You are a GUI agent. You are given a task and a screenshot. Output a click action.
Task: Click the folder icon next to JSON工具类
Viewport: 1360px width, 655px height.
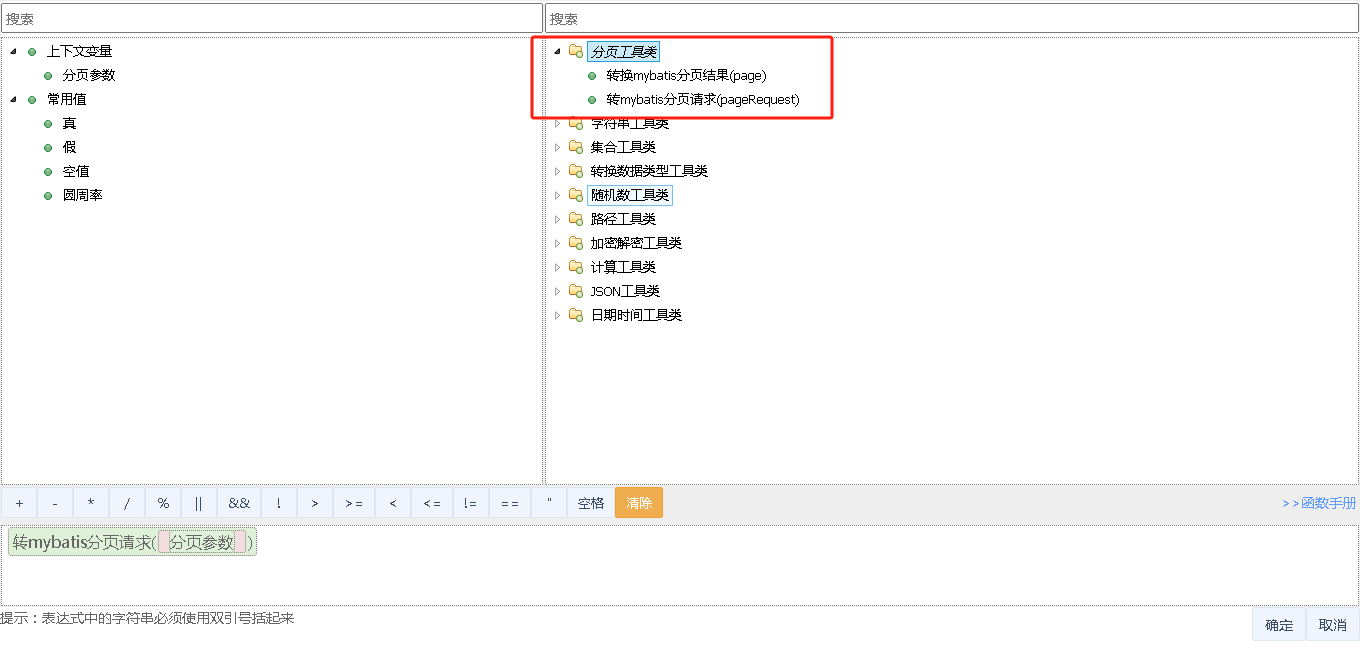tap(575, 291)
